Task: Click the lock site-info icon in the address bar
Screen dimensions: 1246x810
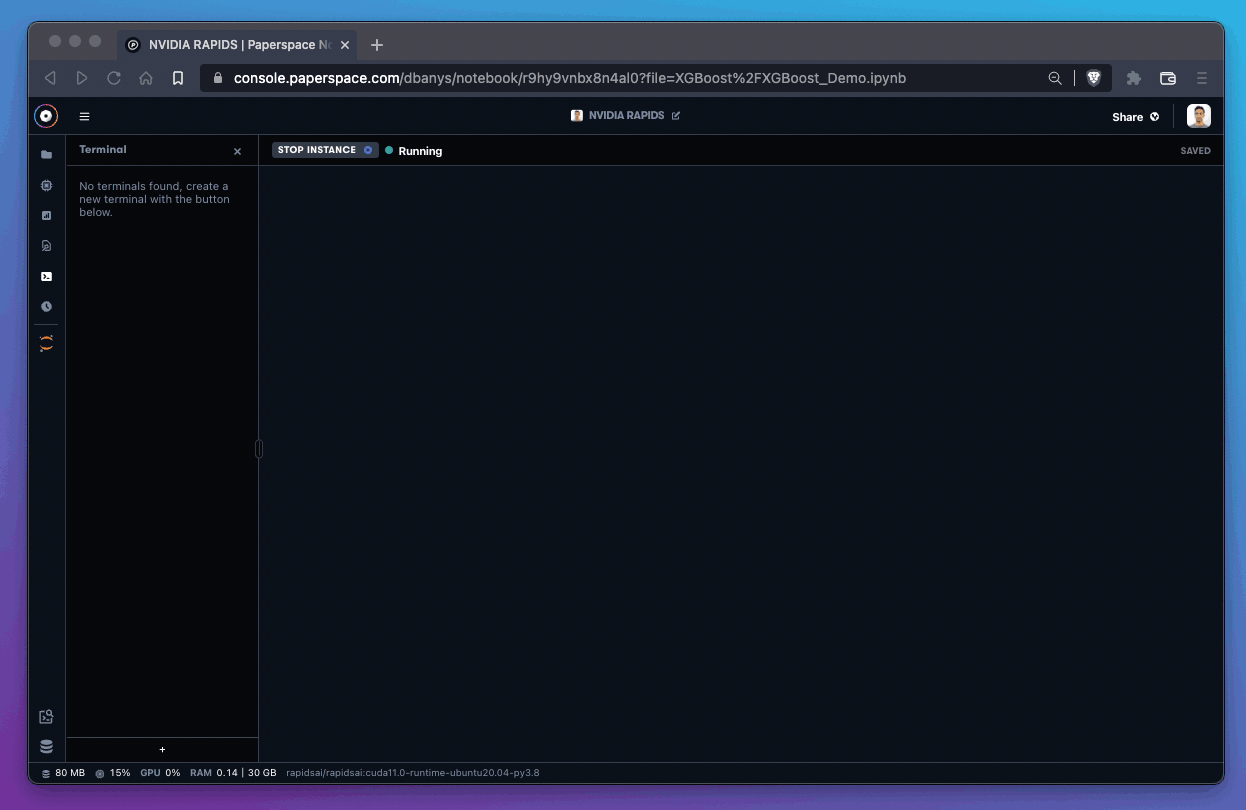Action: (x=217, y=78)
